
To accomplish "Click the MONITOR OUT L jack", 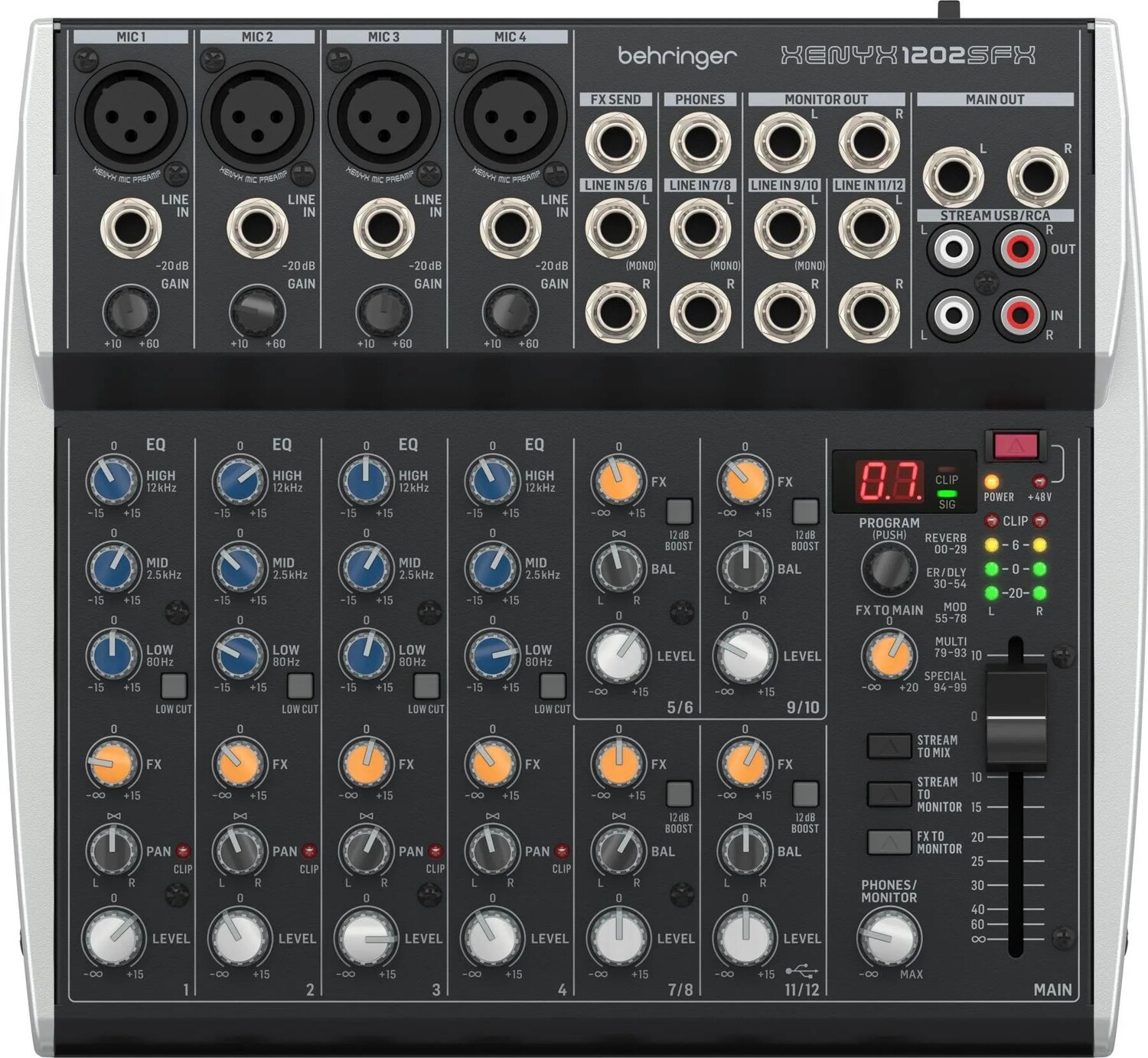I will [x=784, y=142].
